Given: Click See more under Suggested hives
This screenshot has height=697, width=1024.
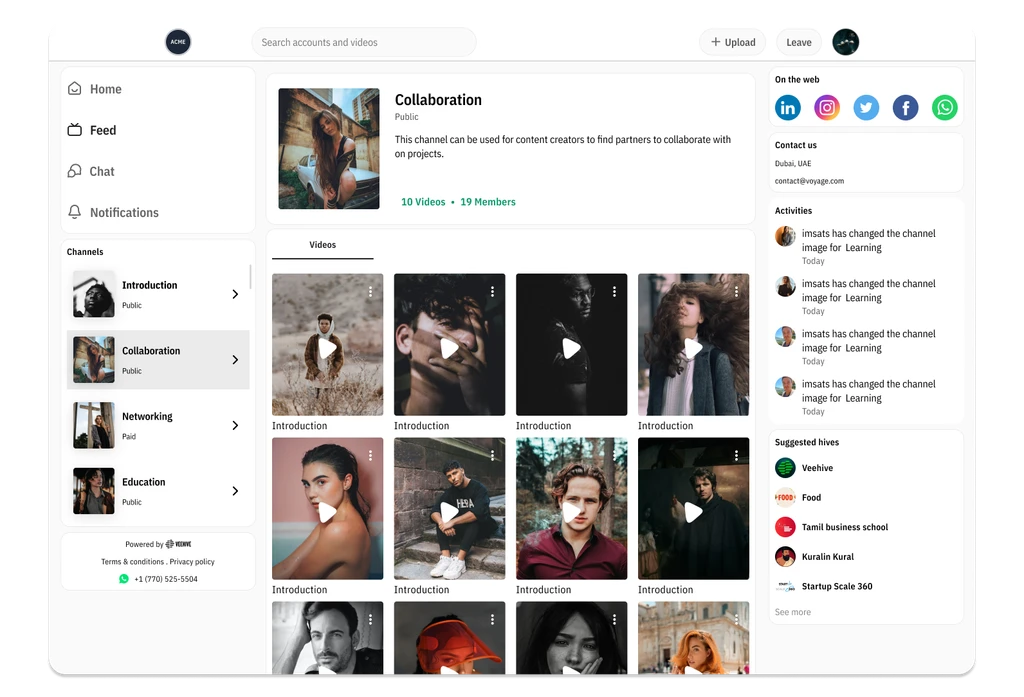Looking at the screenshot, I should tap(792, 611).
